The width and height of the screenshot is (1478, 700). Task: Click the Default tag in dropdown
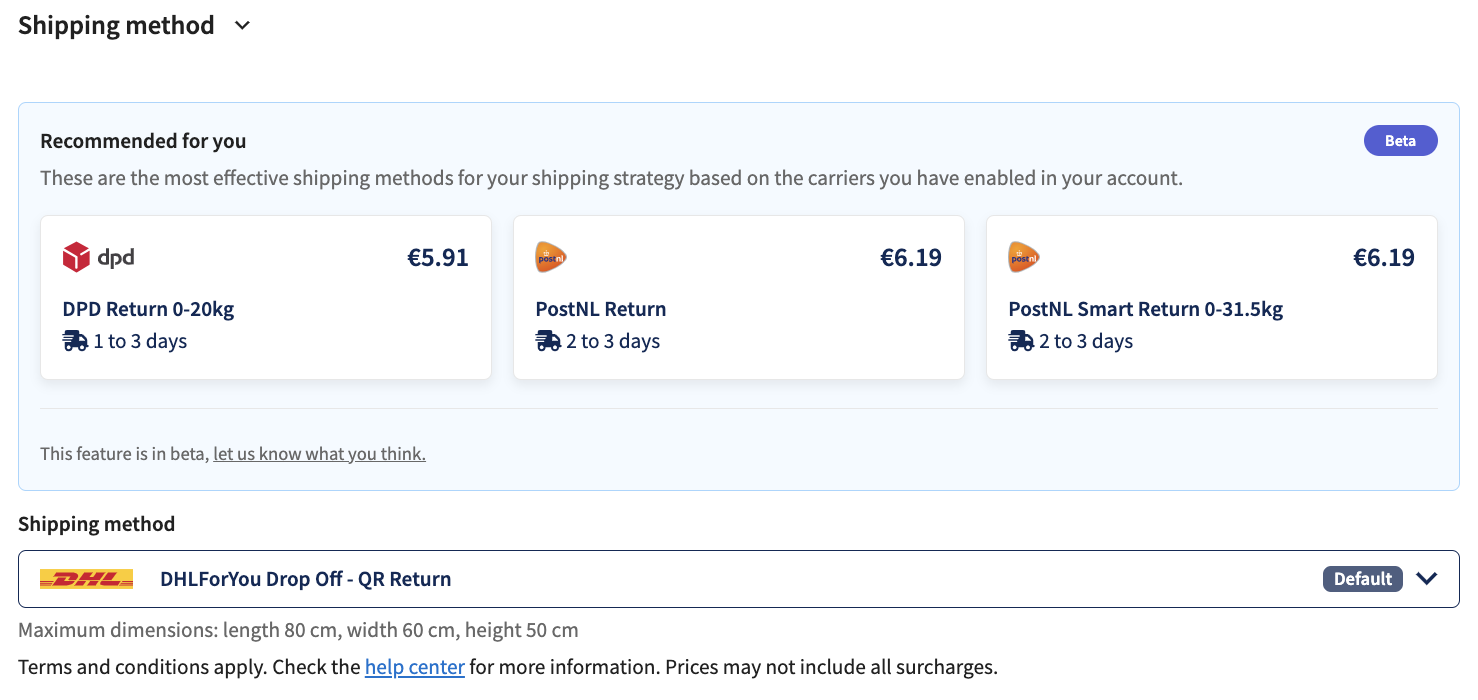(x=1363, y=579)
